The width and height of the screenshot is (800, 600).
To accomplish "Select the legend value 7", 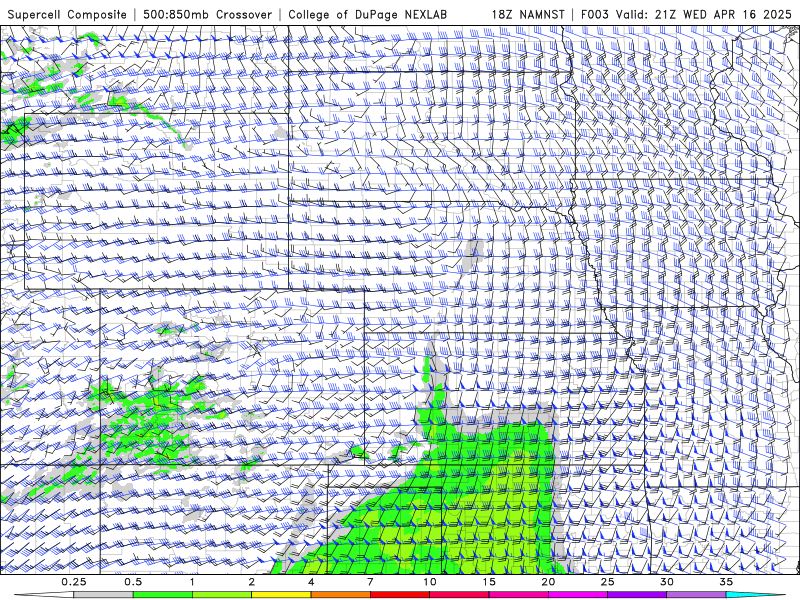I will tap(370, 582).
